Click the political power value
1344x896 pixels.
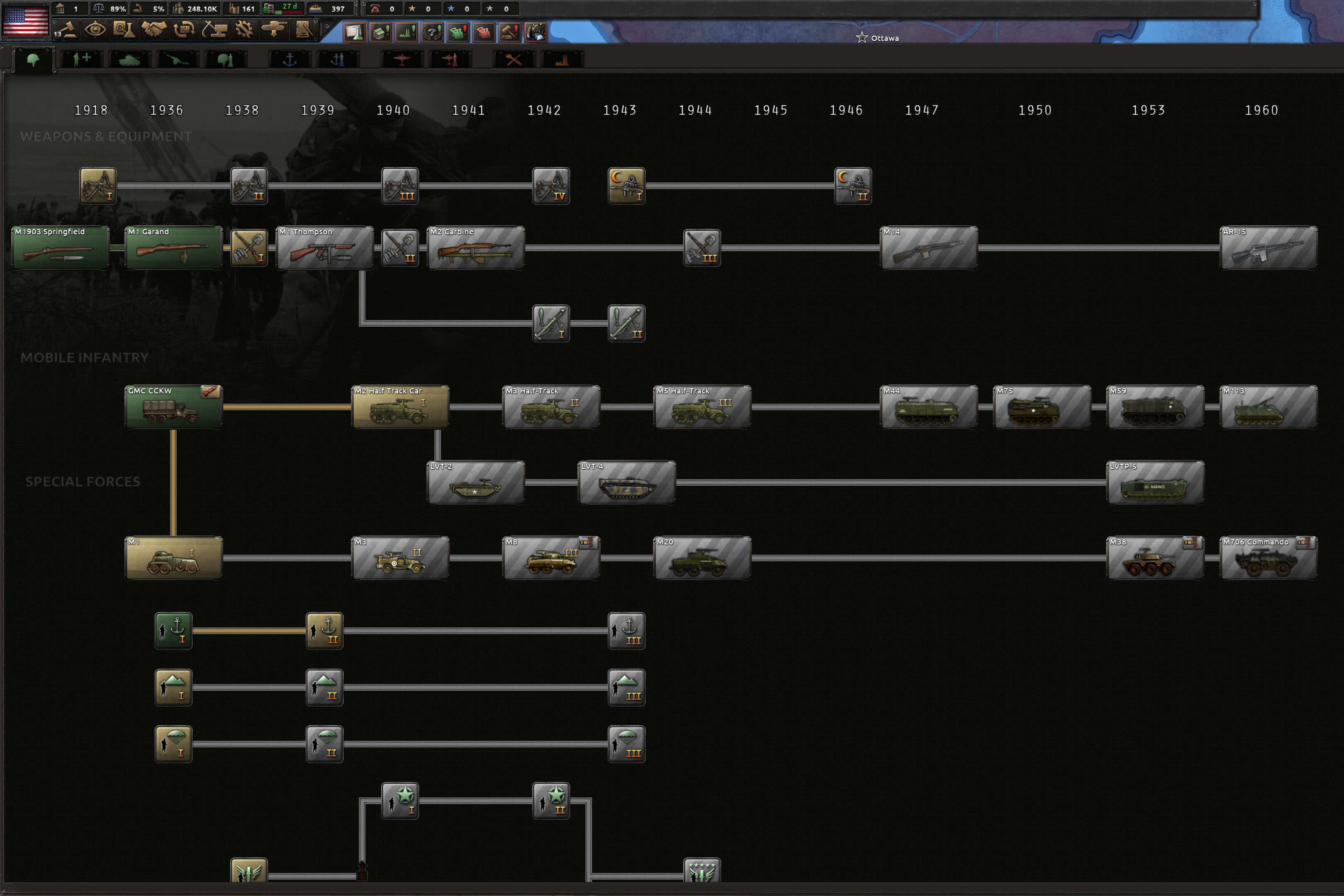(x=70, y=9)
